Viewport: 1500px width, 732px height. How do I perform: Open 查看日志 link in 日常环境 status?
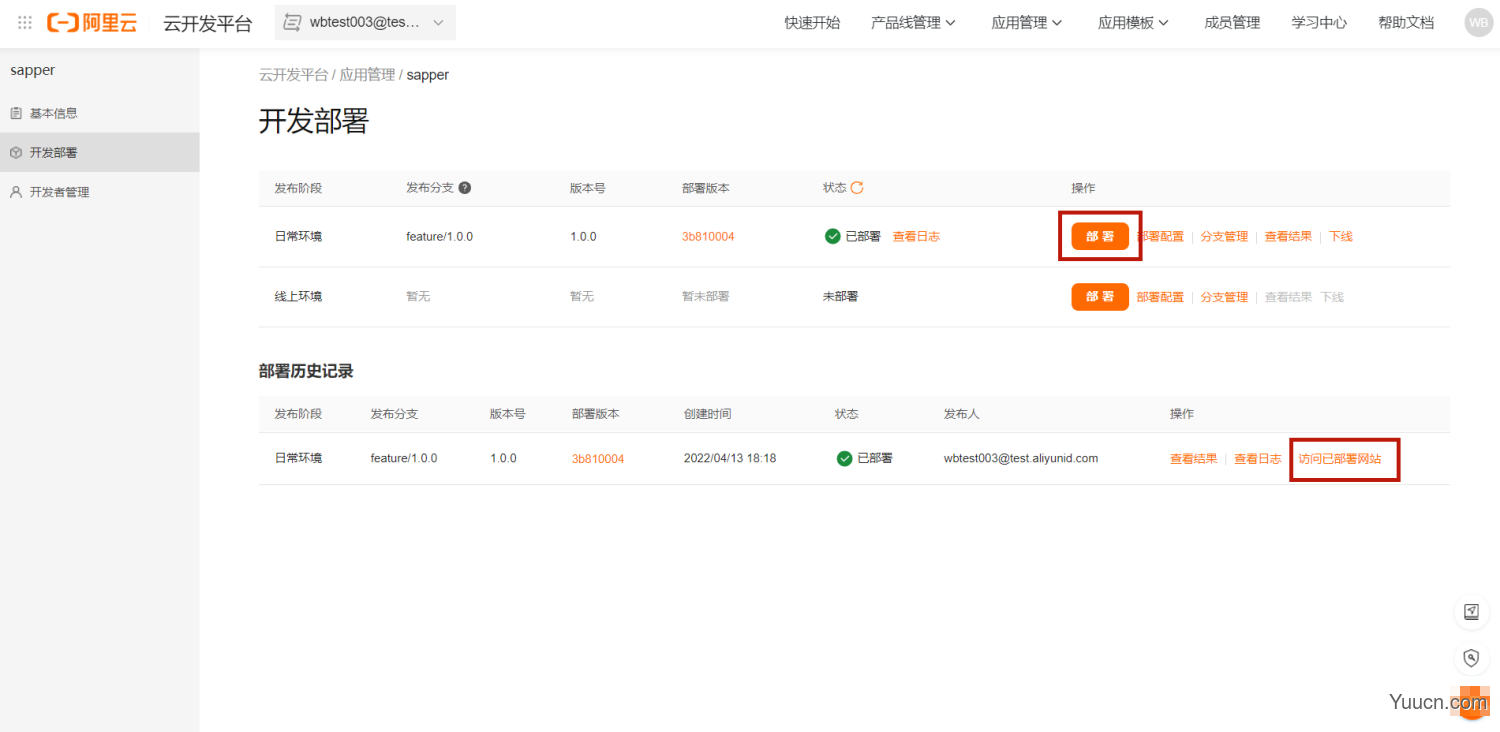916,237
